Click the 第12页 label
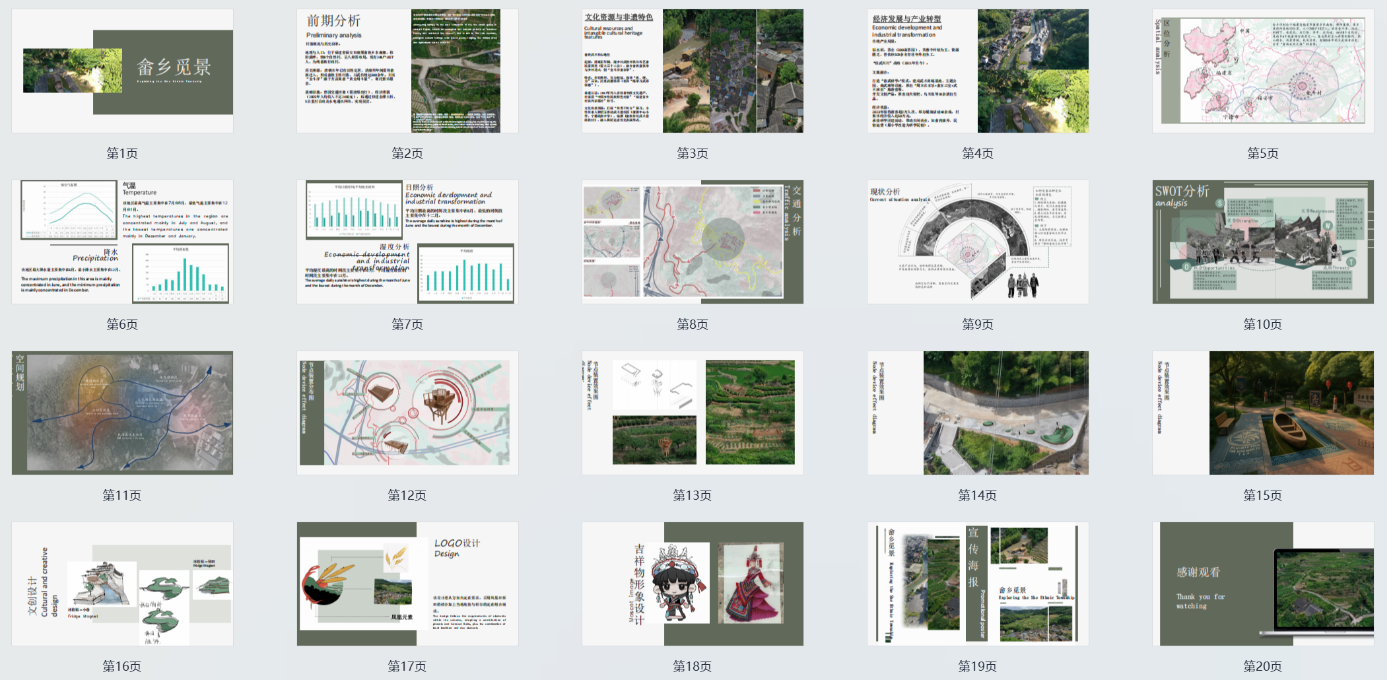The image size is (1387, 680). tap(407, 496)
